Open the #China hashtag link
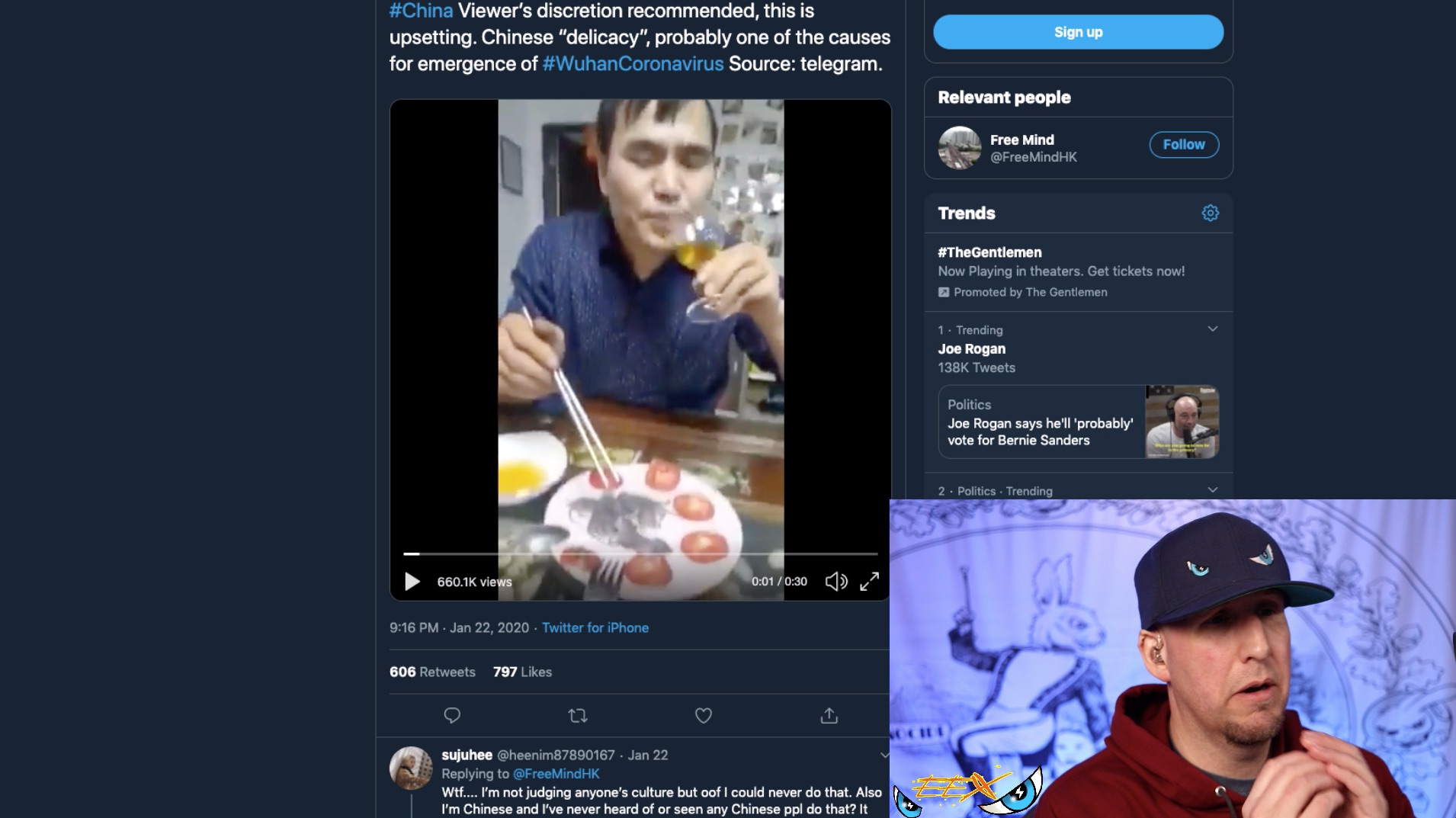This screenshot has height=818, width=1456. (x=421, y=11)
